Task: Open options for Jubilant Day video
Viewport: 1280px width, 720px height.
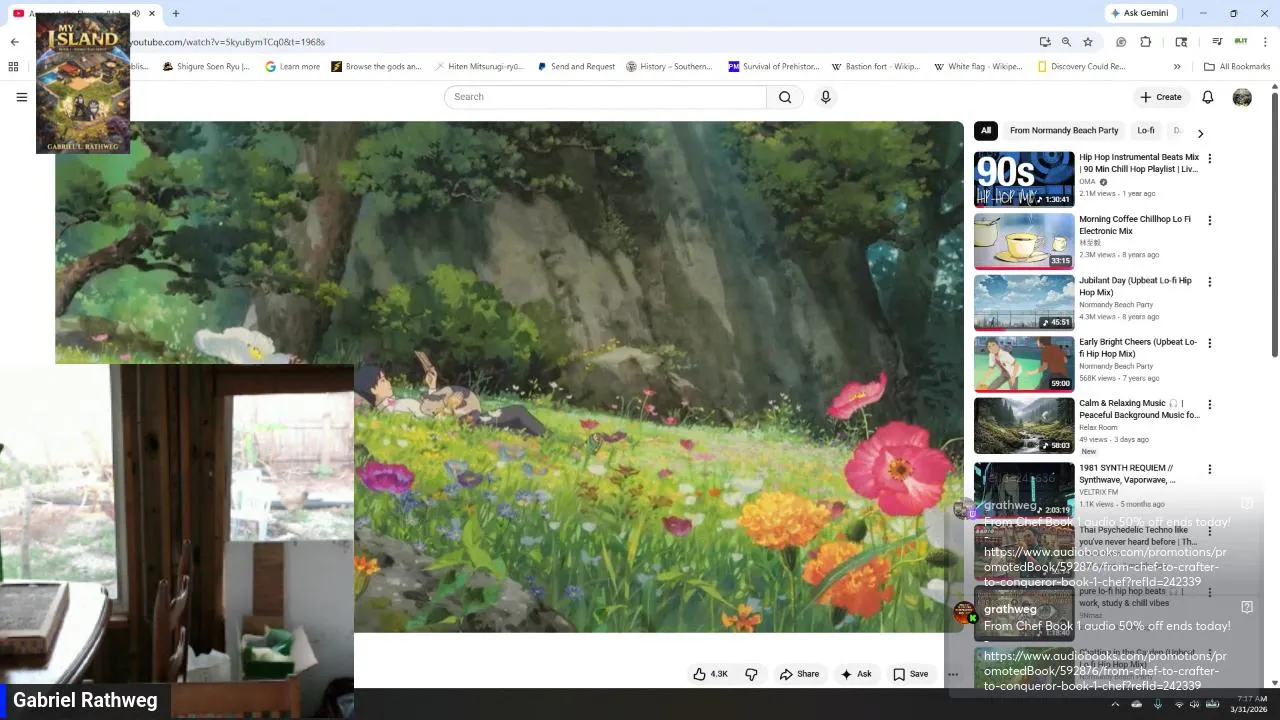Action: click(1210, 282)
